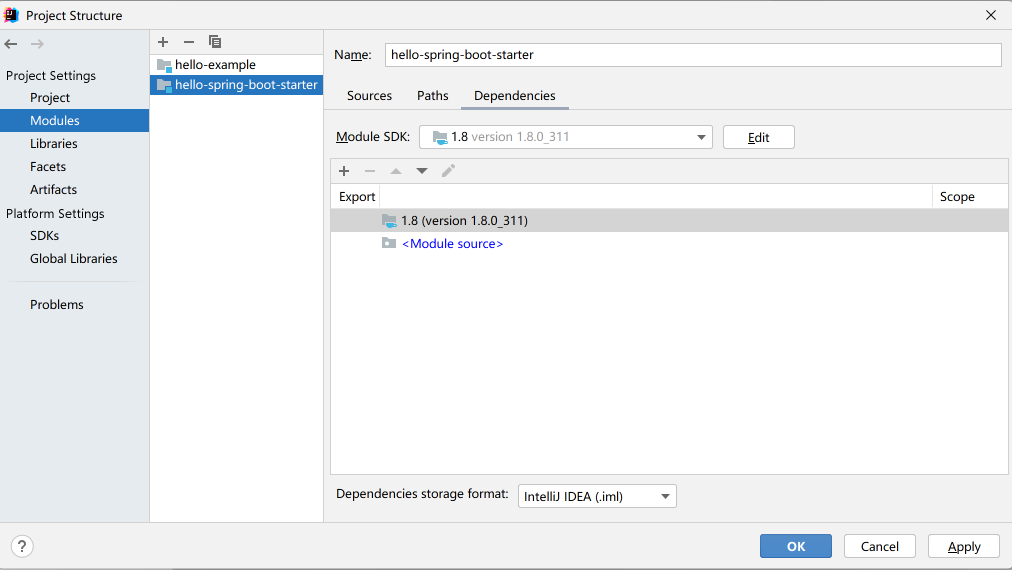The width and height of the screenshot is (1012, 570).
Task: Add a dependency with plus icon
Action: click(x=344, y=171)
